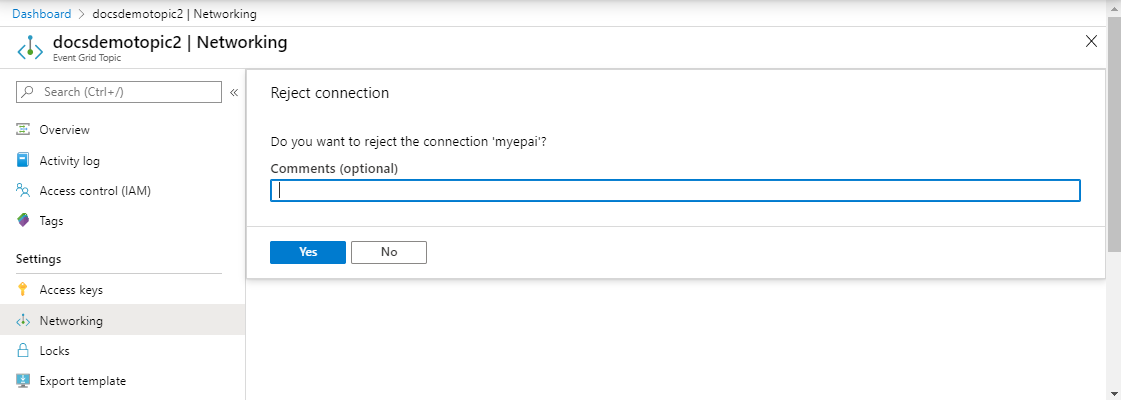Click the Tags icon

(23, 221)
